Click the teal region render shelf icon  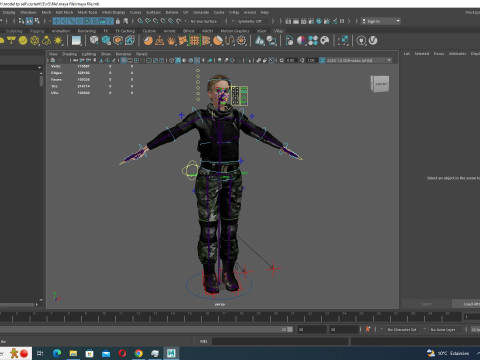(x=343, y=41)
